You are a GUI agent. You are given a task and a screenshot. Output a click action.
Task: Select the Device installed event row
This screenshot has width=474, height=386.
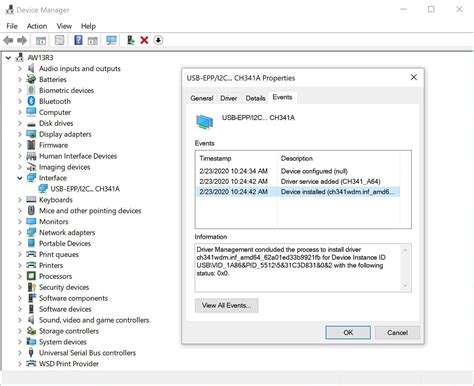(298, 192)
